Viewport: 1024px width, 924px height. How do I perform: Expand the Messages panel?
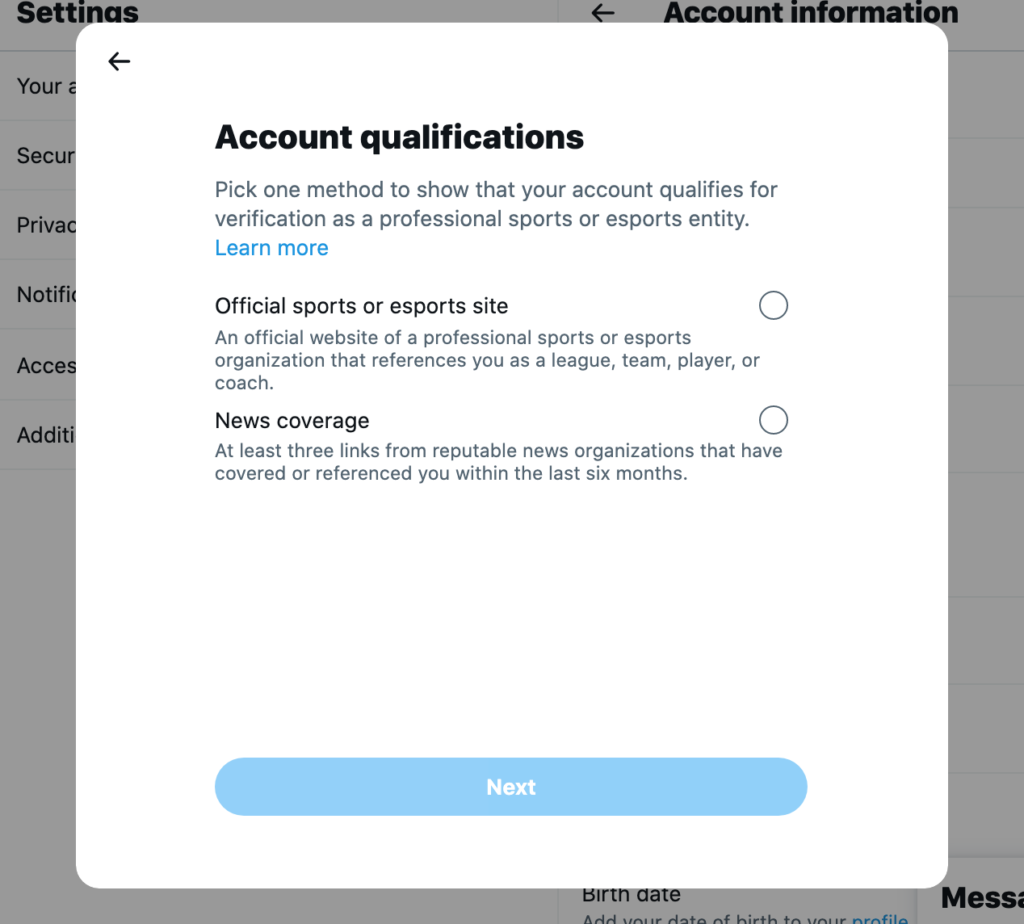pyautogui.click(x=981, y=897)
